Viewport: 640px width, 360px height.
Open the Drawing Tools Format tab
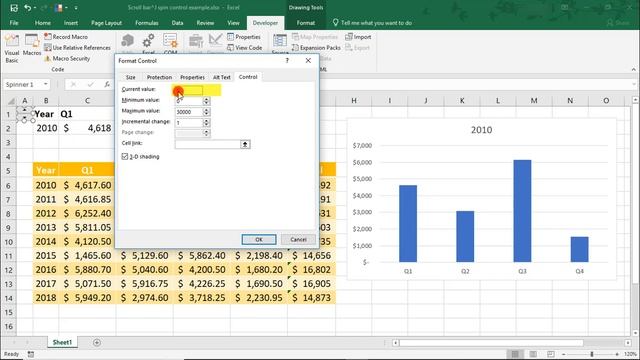tap(305, 23)
